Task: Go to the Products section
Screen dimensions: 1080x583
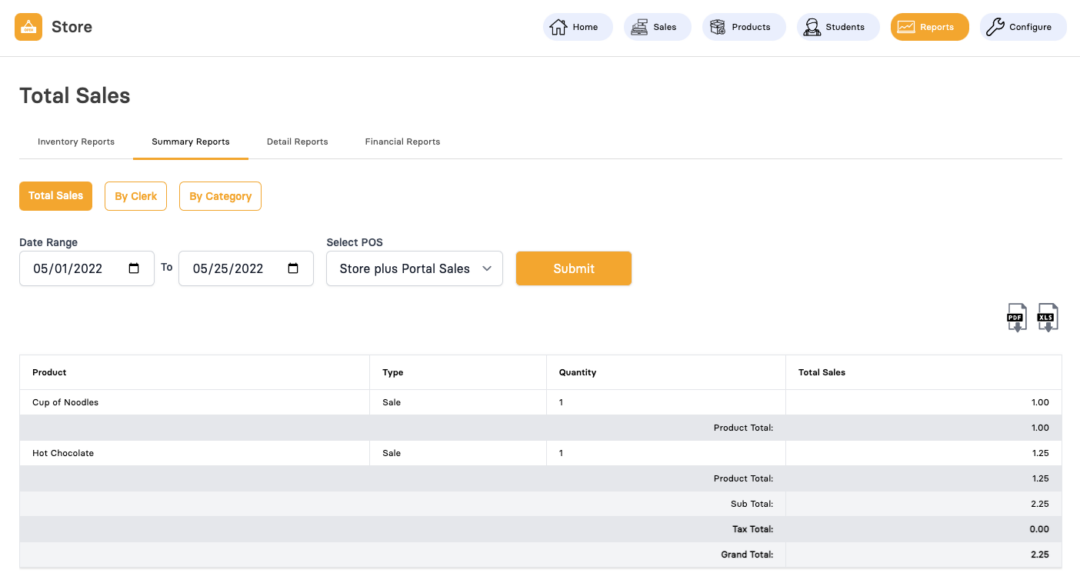Action: 743,27
